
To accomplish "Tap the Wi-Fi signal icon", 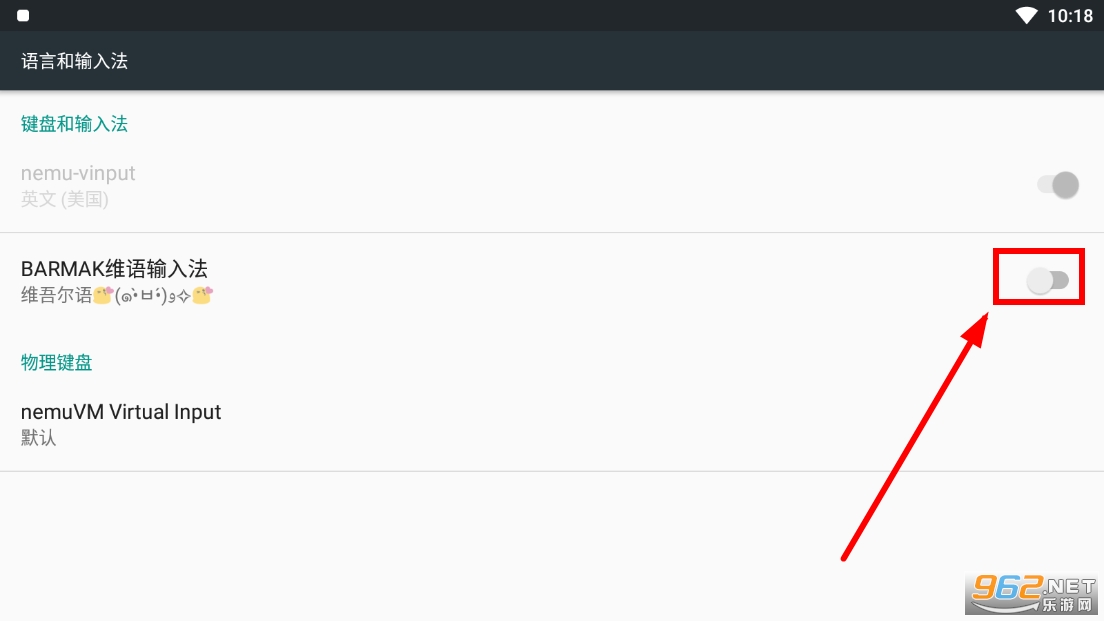I will click(x=1026, y=15).
